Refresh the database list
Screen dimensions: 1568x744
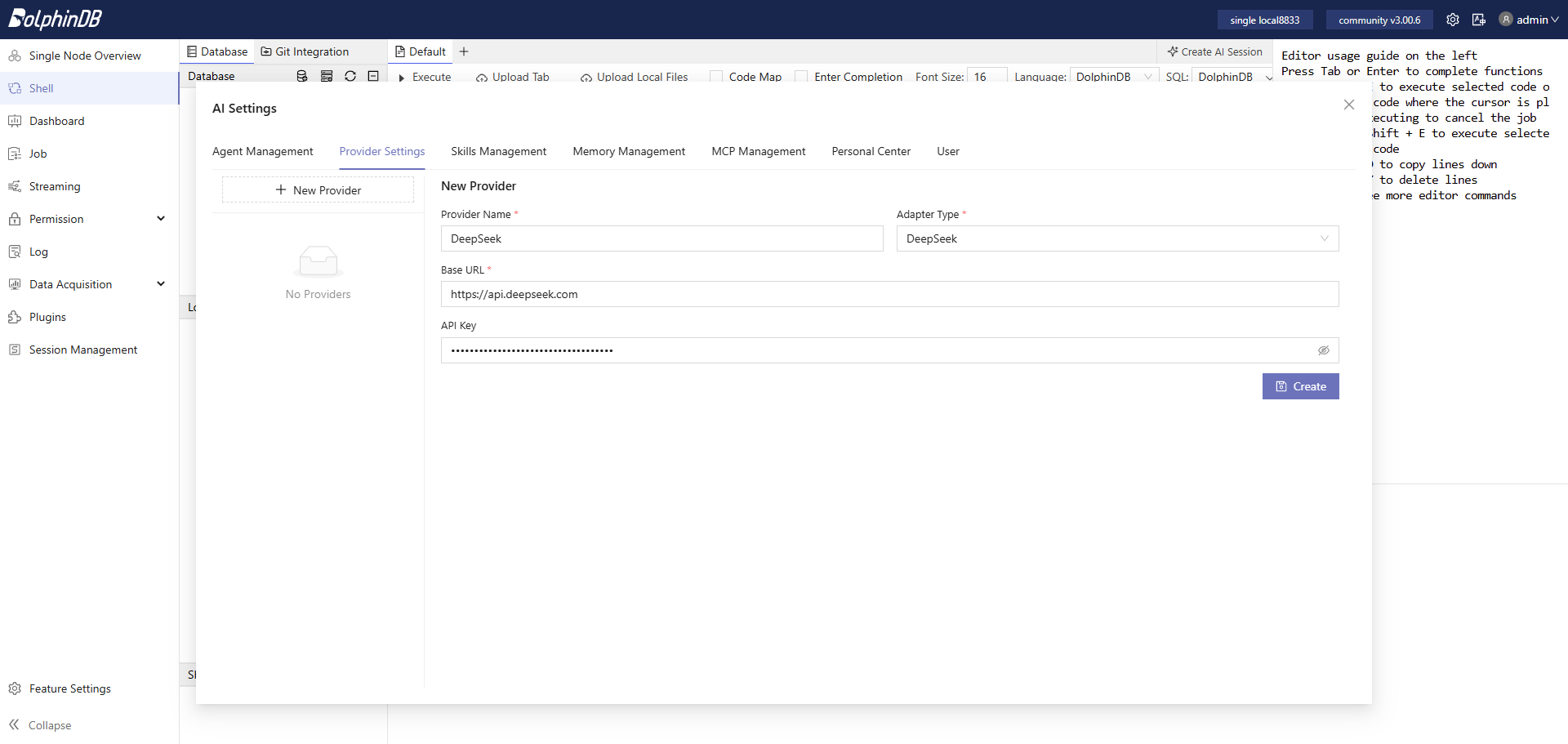click(350, 76)
